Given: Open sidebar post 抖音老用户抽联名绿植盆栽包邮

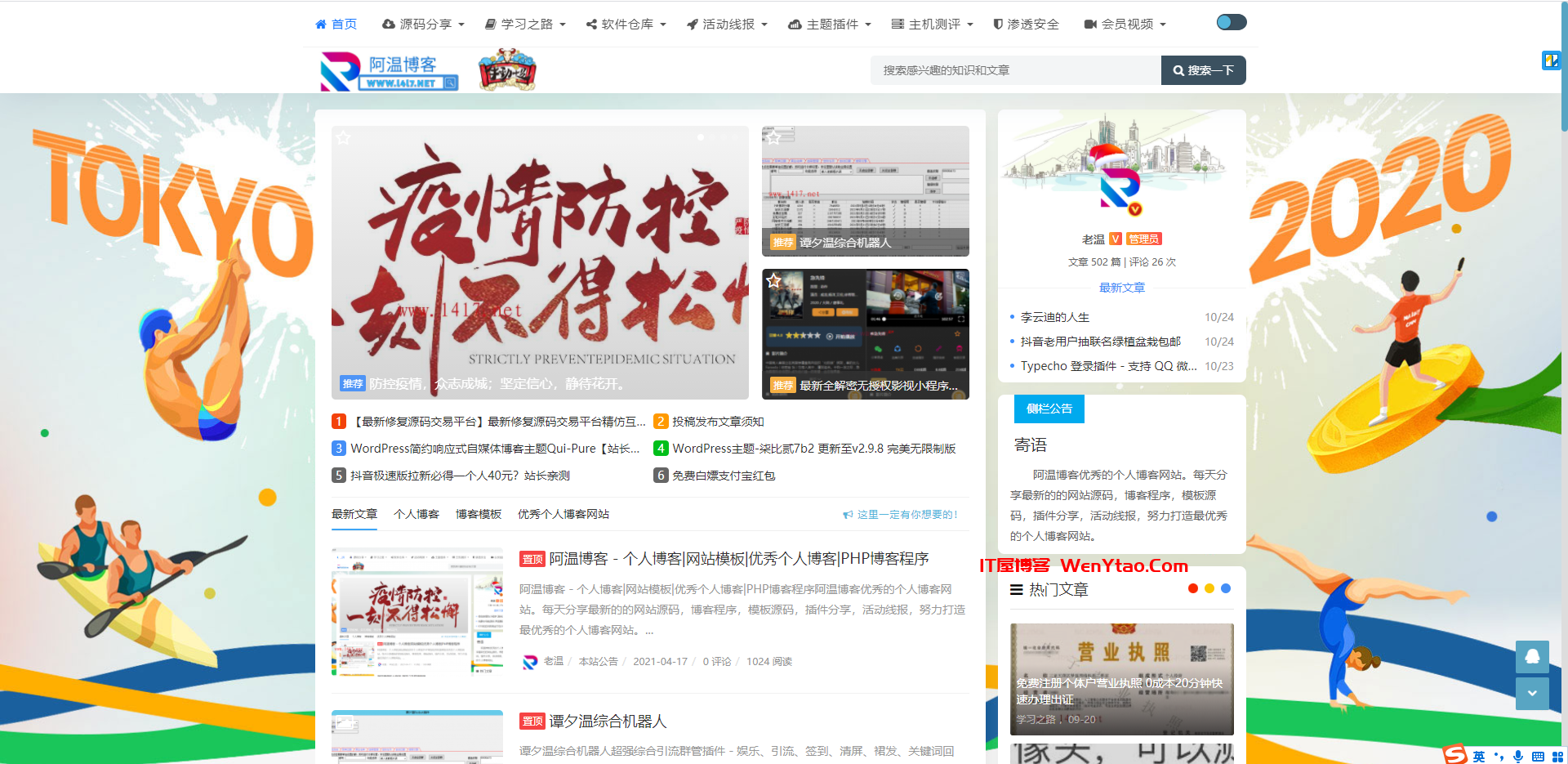Looking at the screenshot, I should [1101, 342].
